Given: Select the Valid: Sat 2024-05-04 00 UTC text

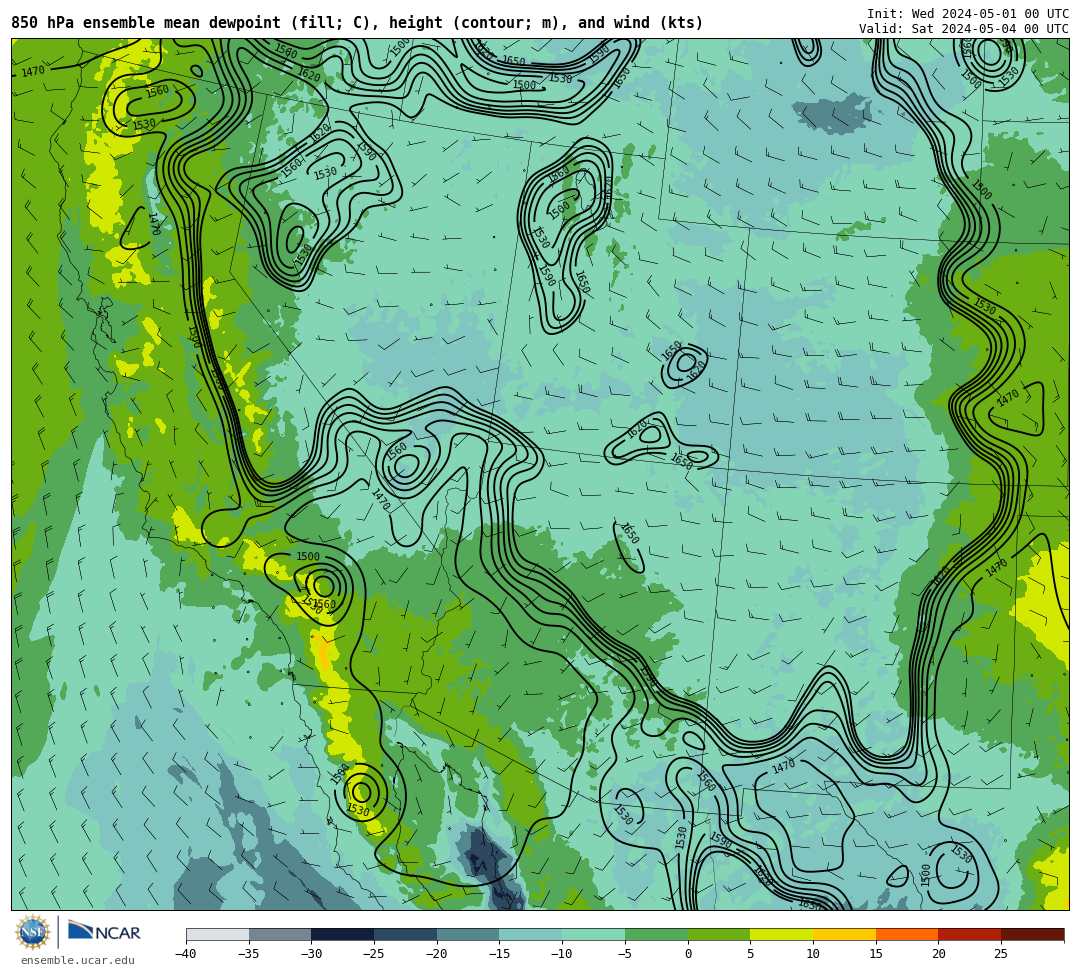Looking at the screenshot, I should click(964, 28).
